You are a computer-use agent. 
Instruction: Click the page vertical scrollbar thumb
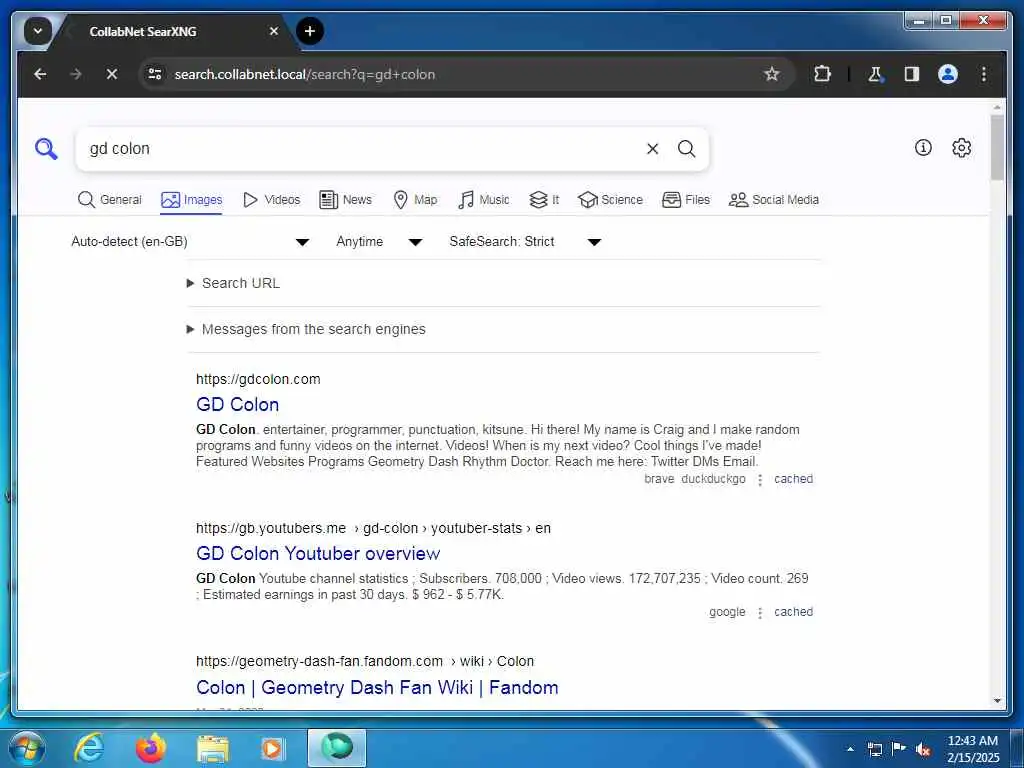point(997,148)
